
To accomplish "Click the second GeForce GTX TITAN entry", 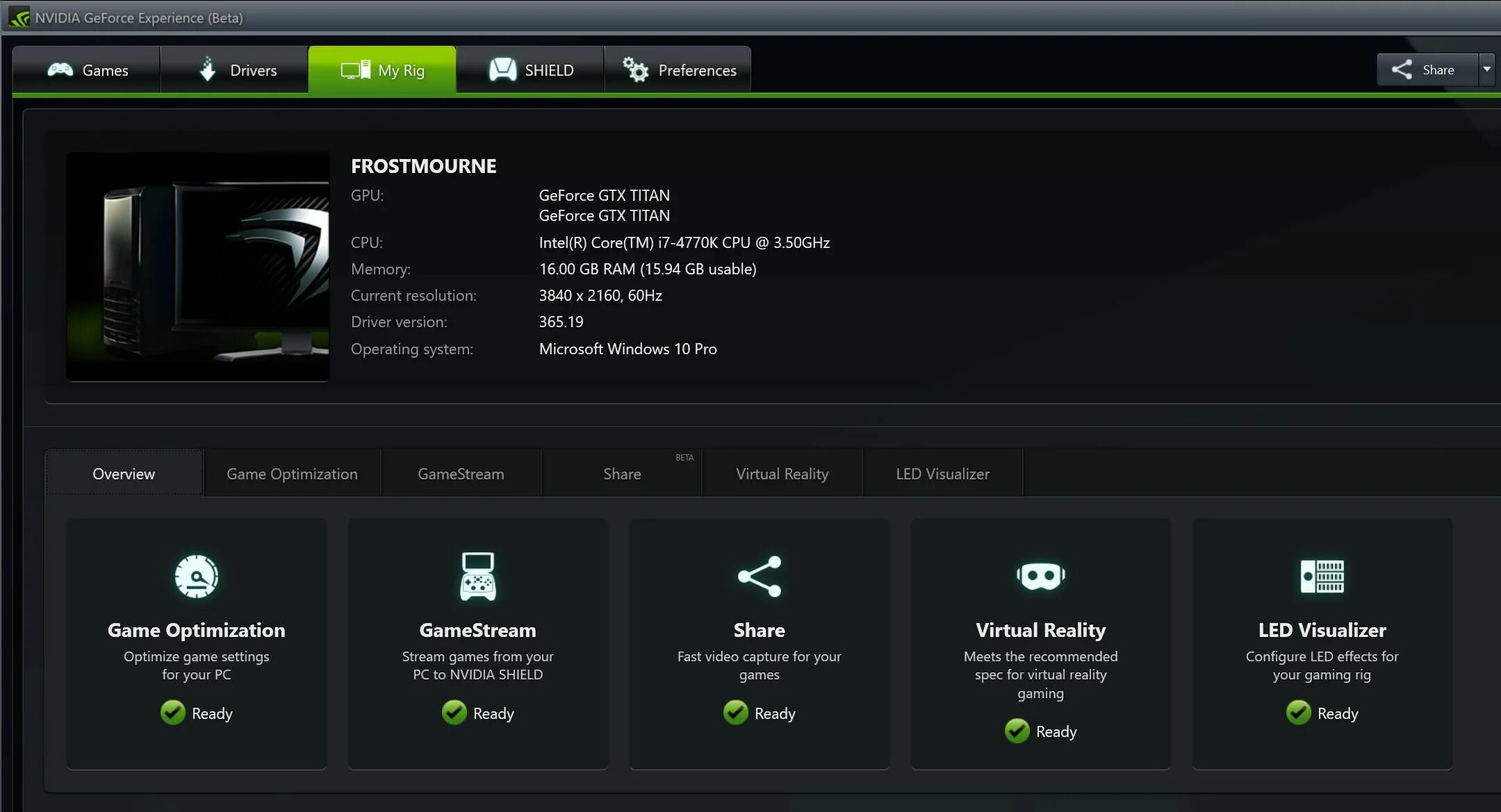I will tap(605, 215).
